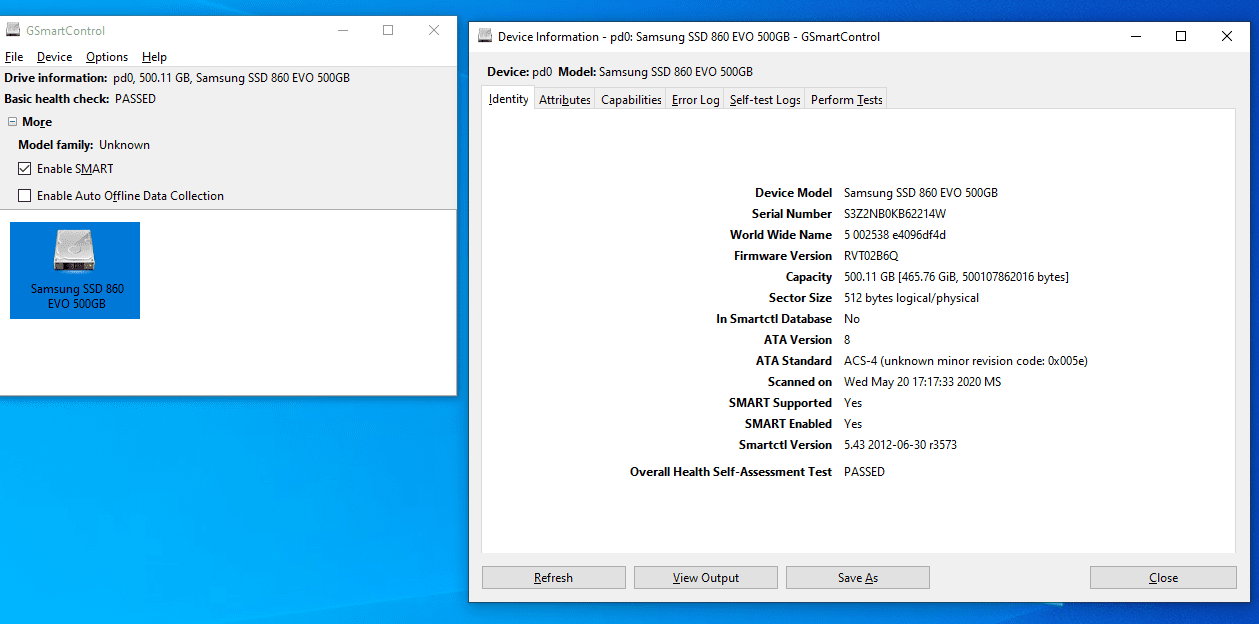The height and width of the screenshot is (624, 1259).
Task: Click In Smartctl Database value No
Action: (x=852, y=319)
